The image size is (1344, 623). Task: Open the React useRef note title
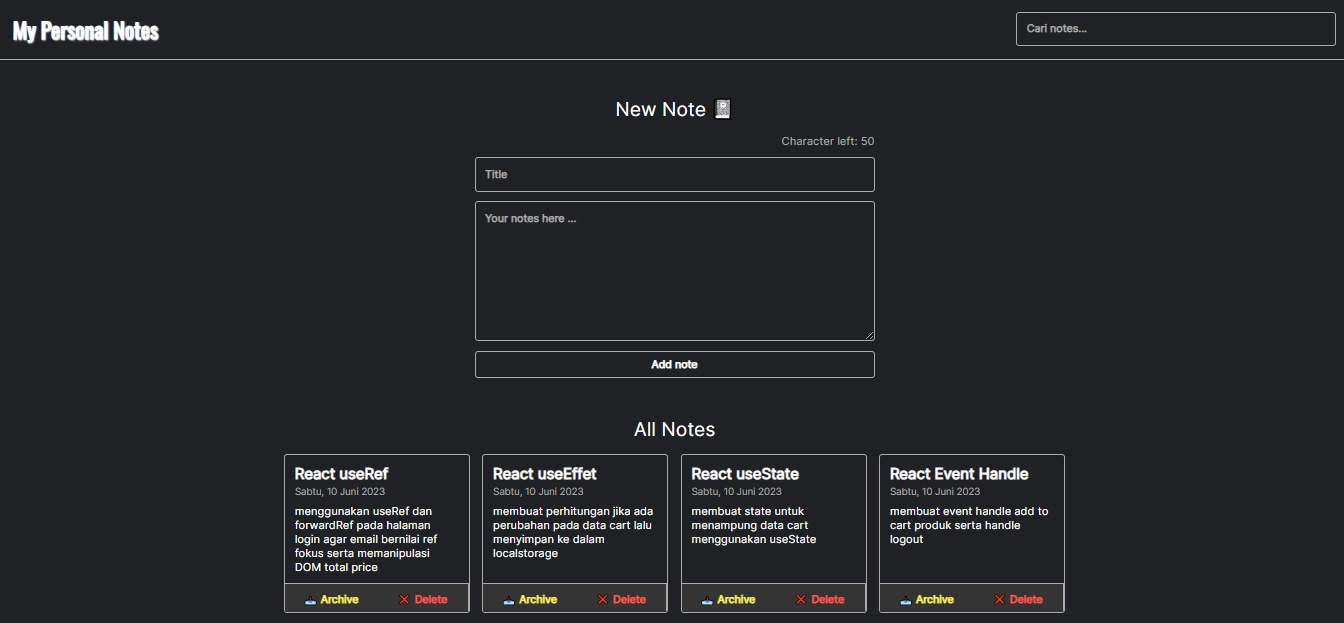(341, 474)
